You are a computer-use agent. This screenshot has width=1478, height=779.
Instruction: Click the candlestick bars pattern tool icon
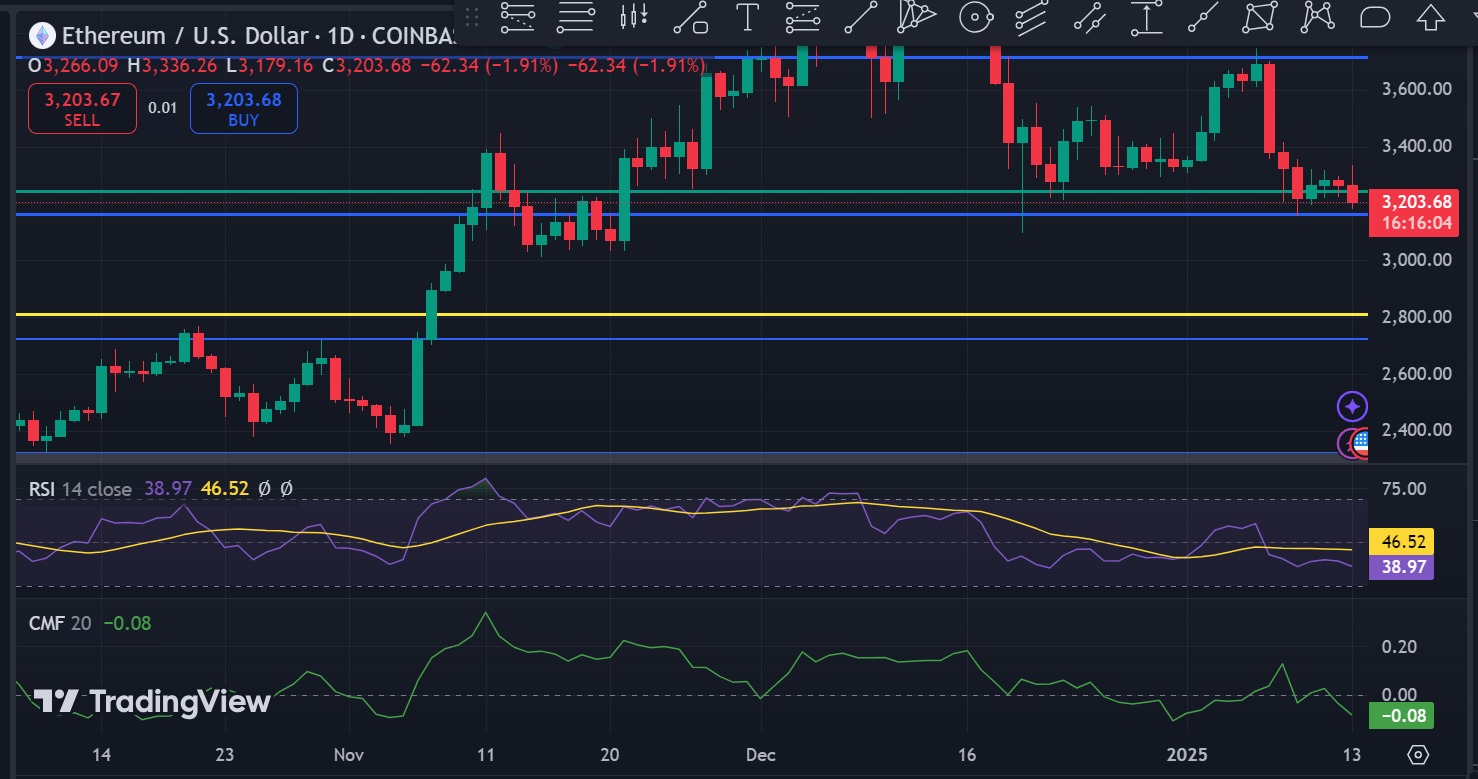(x=634, y=16)
